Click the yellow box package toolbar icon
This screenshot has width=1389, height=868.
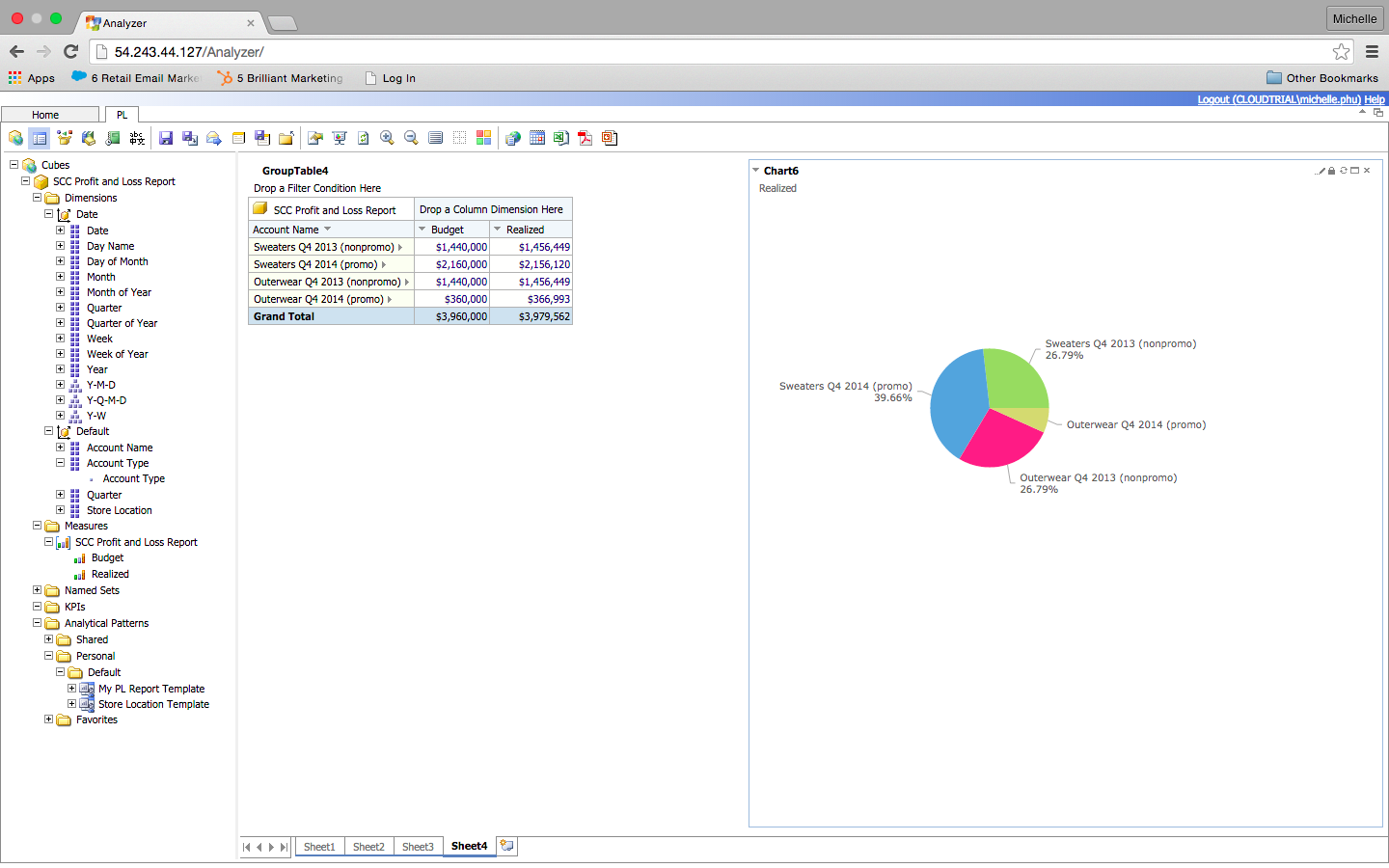click(65, 138)
